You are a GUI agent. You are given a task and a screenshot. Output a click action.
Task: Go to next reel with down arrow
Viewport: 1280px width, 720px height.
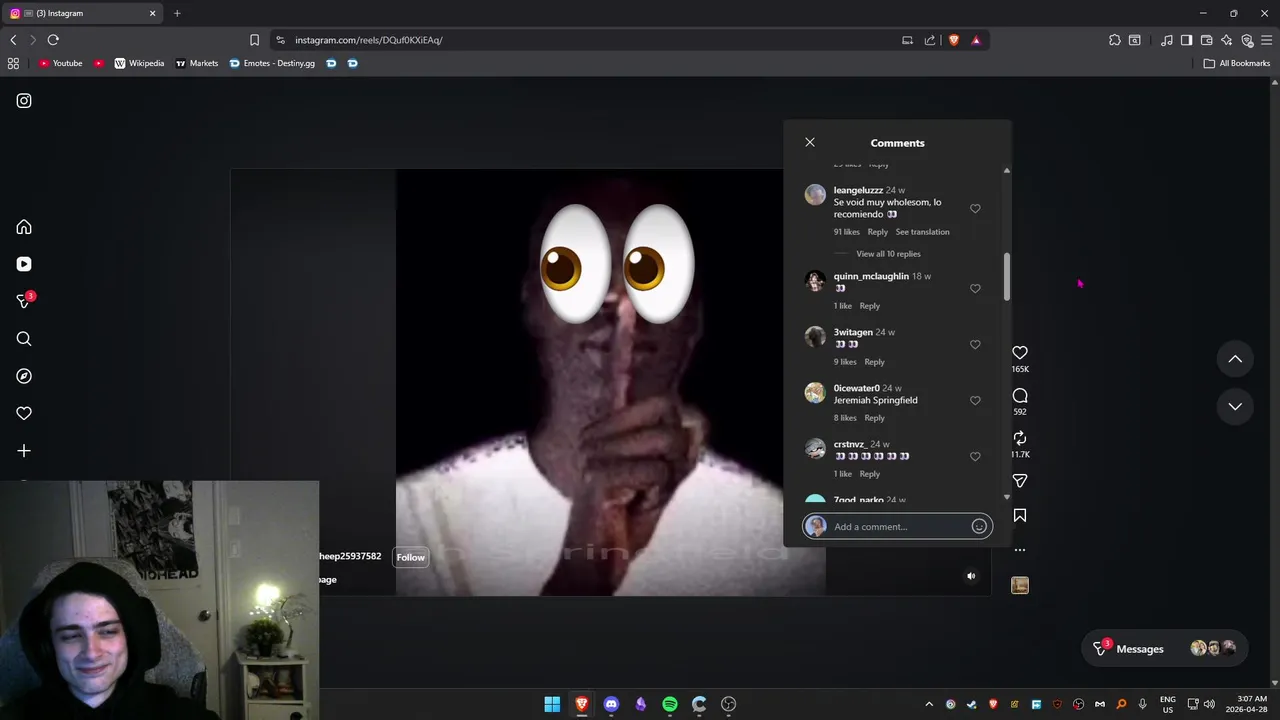1235,406
